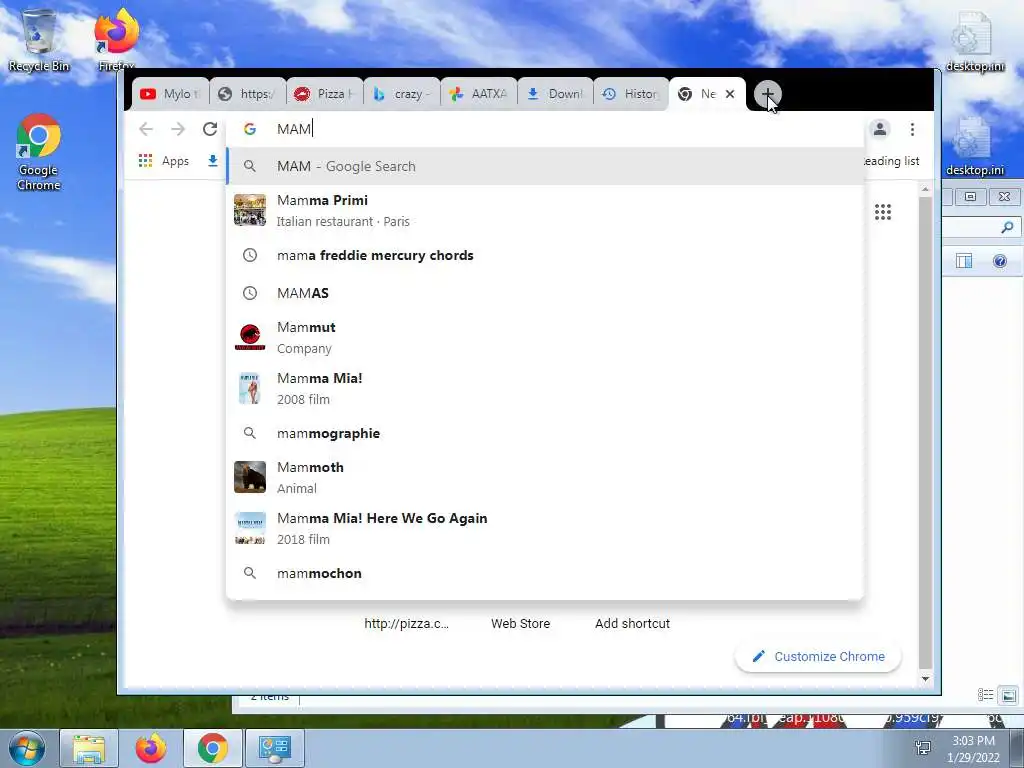Switch to the History tab
This screenshot has height=768, width=1024.
pos(632,94)
